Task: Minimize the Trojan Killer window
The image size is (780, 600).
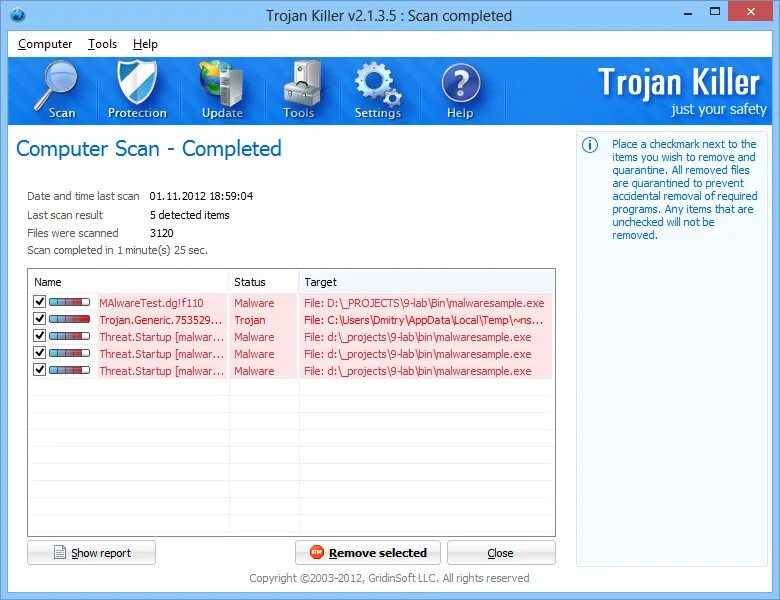Action: pos(688,13)
